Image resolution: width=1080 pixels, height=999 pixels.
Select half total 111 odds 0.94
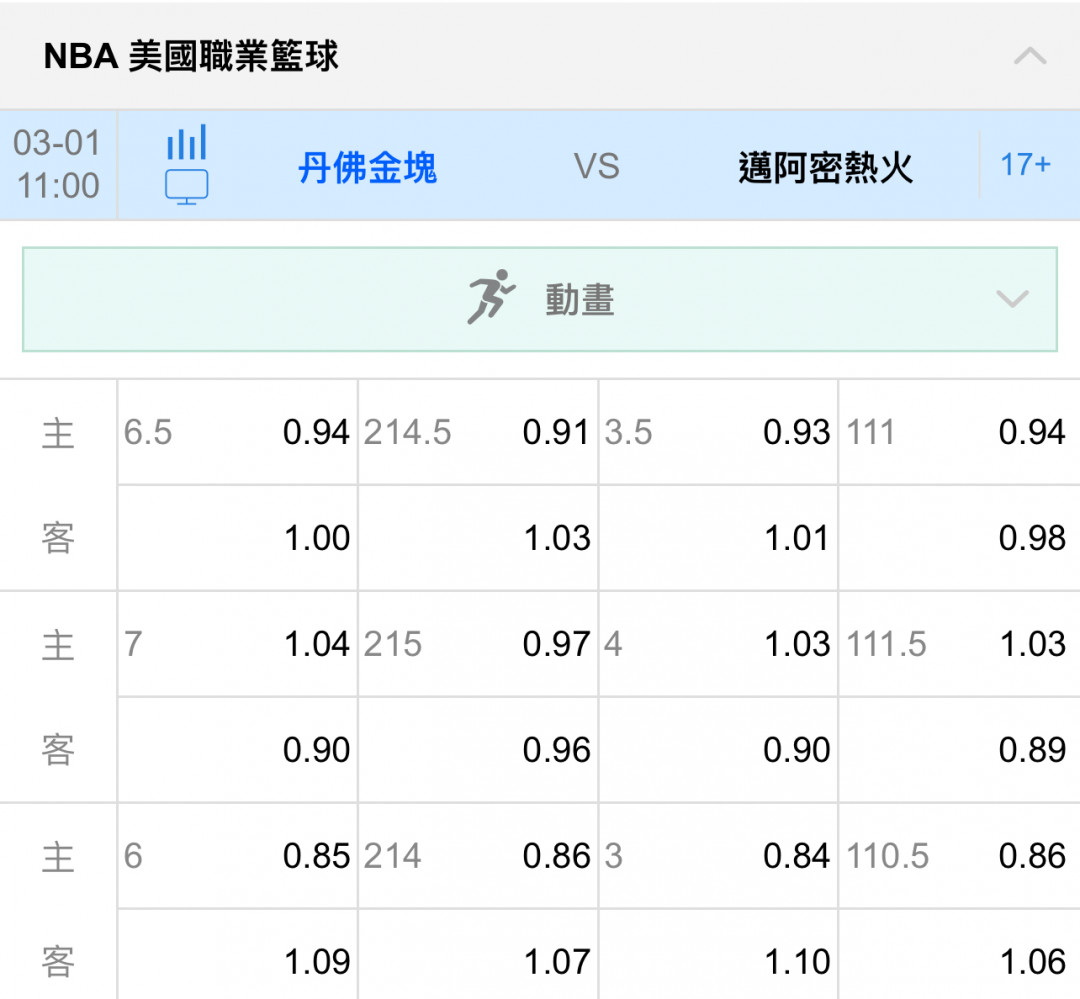coord(959,432)
